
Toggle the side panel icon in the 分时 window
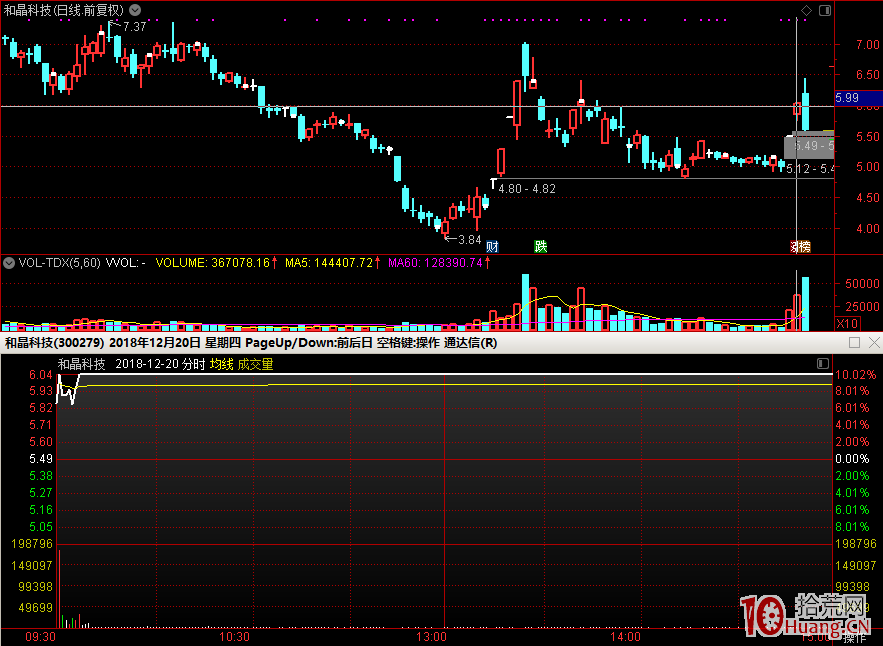coord(823,363)
